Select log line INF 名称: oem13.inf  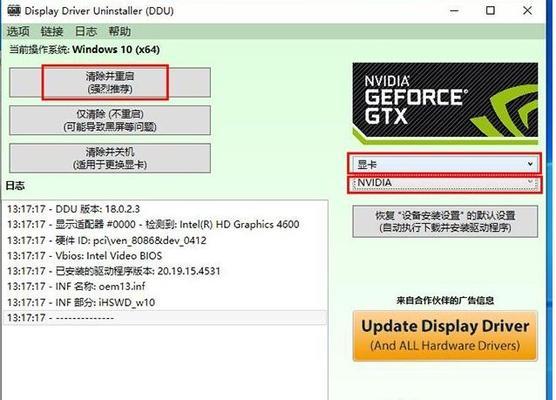click(x=165, y=287)
